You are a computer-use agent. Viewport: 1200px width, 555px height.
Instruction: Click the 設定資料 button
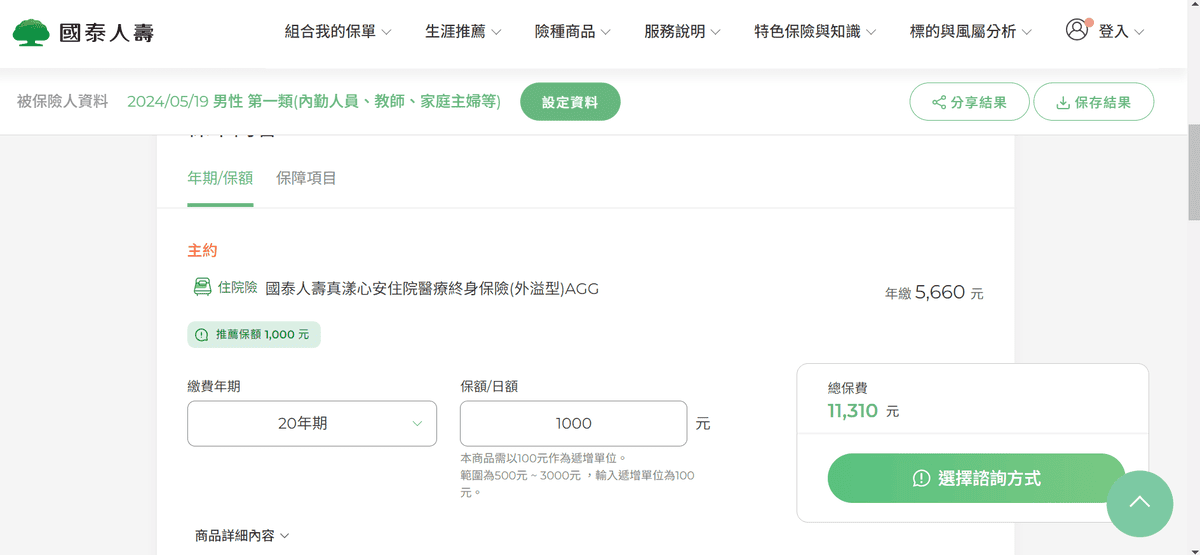(570, 102)
